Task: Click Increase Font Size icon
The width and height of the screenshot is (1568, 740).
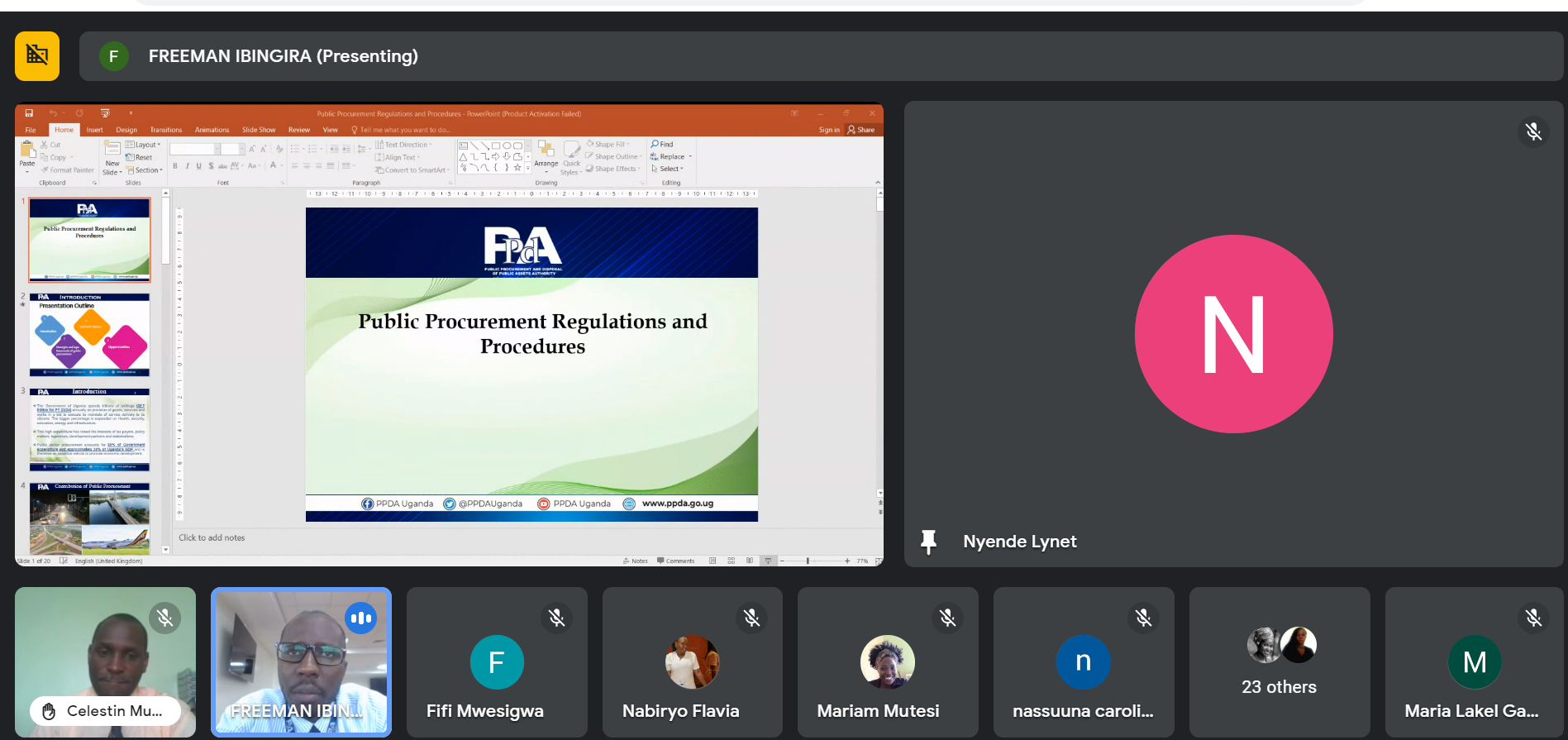Action: point(253,149)
